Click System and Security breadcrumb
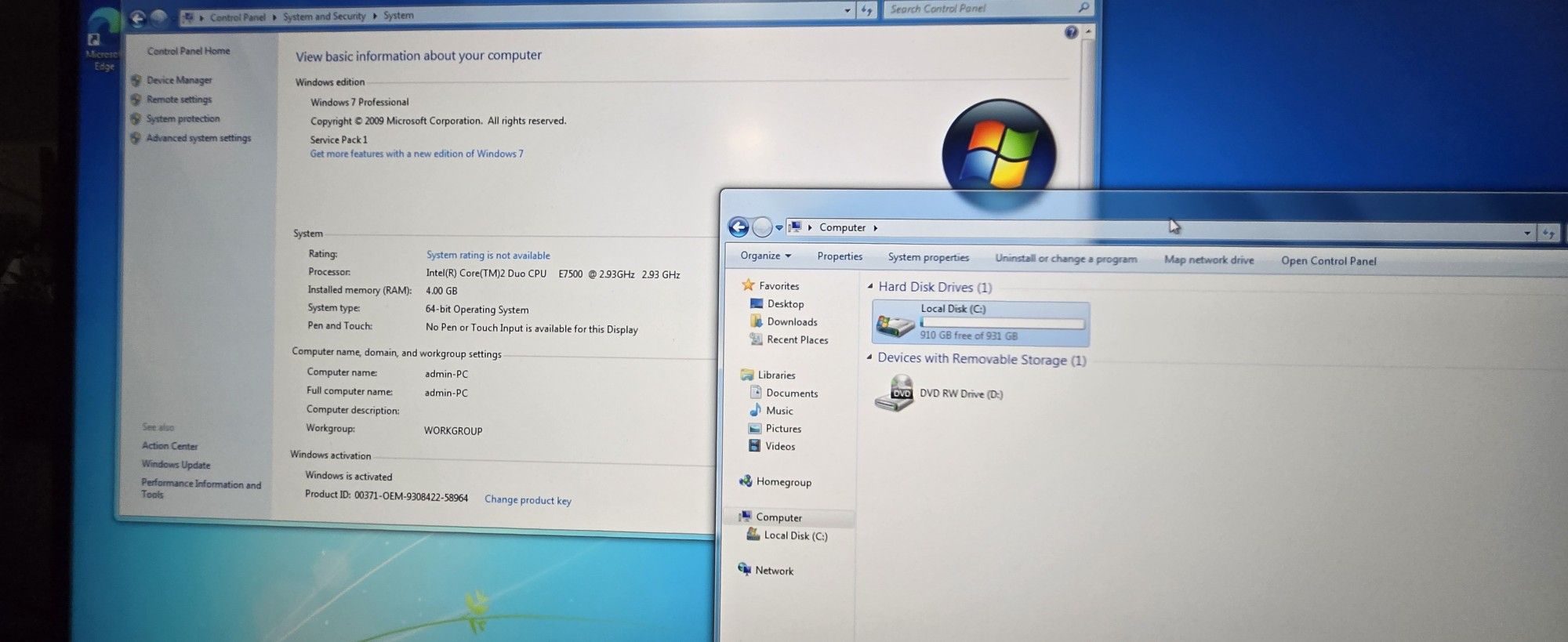The image size is (1568, 642). click(x=324, y=16)
